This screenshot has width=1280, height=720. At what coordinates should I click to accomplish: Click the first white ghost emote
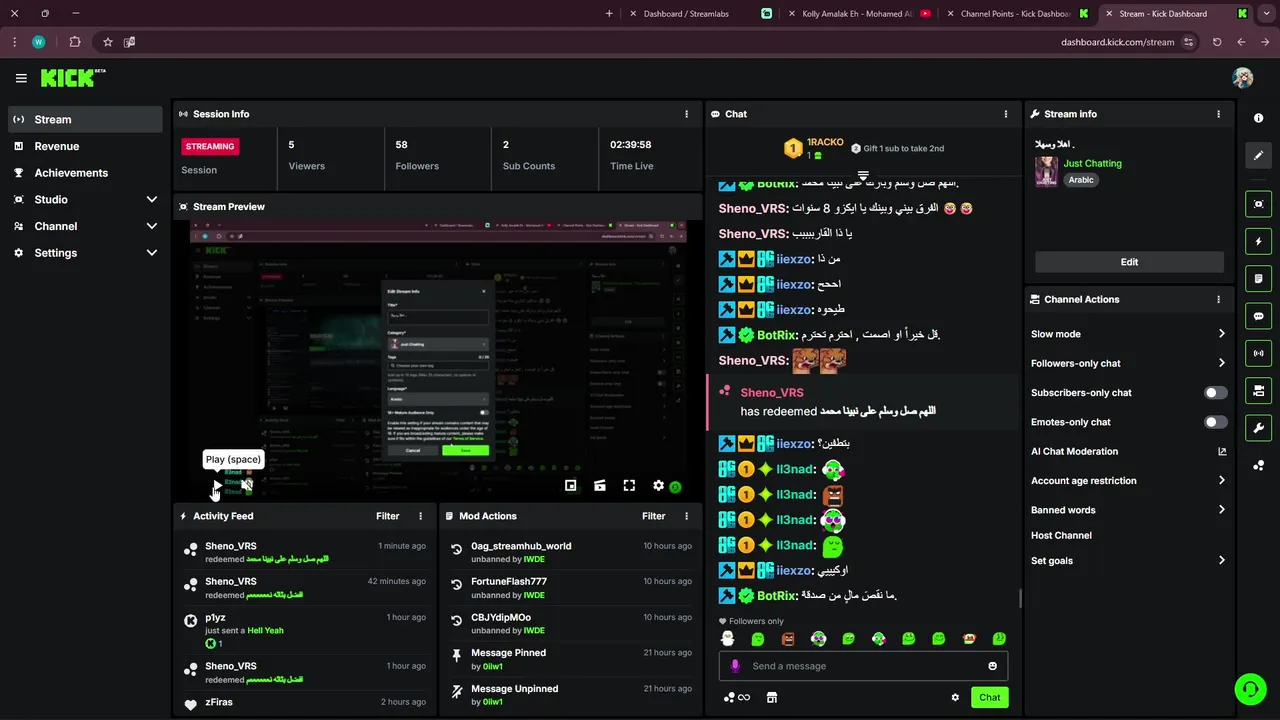(x=727, y=639)
